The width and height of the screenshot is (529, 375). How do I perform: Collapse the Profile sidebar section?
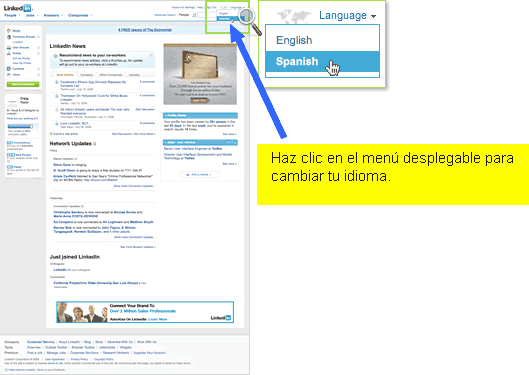coord(38,53)
